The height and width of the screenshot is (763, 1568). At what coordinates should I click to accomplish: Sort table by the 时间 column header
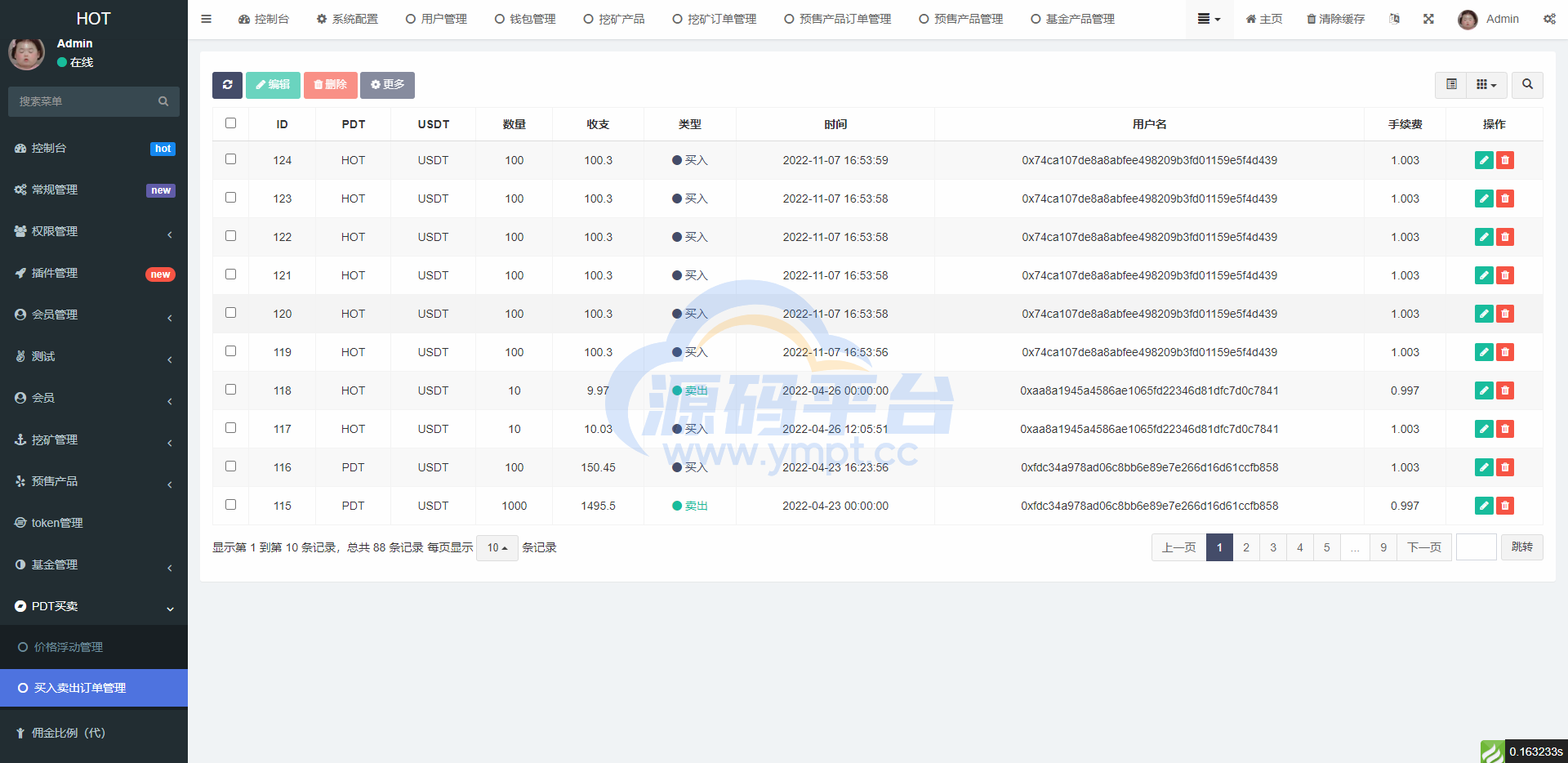[835, 124]
